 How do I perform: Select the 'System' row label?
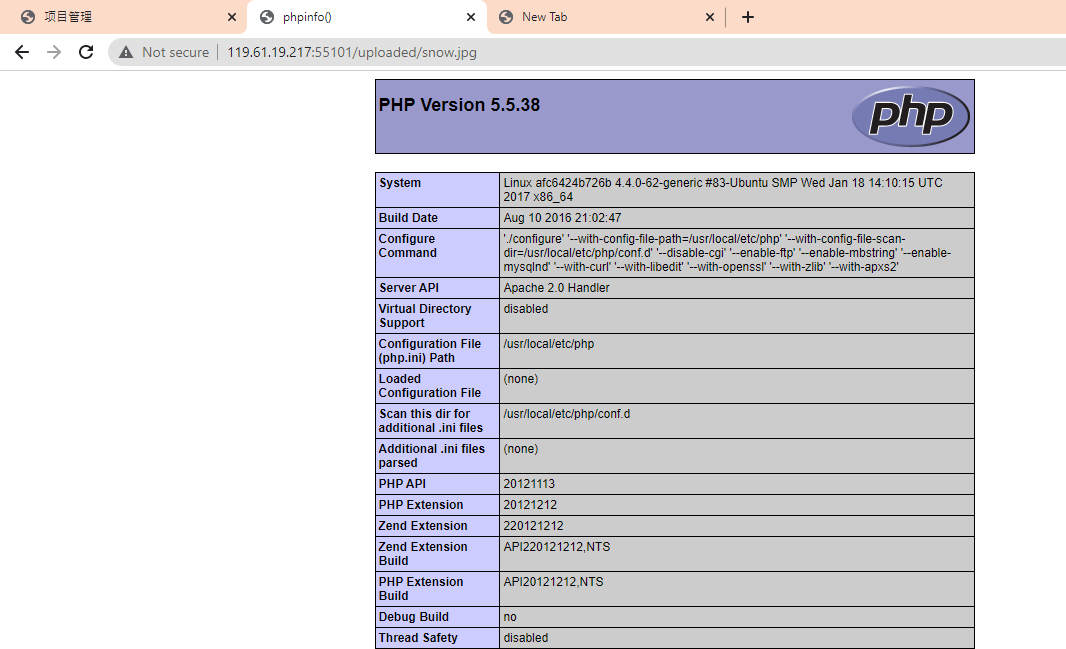(x=400, y=183)
